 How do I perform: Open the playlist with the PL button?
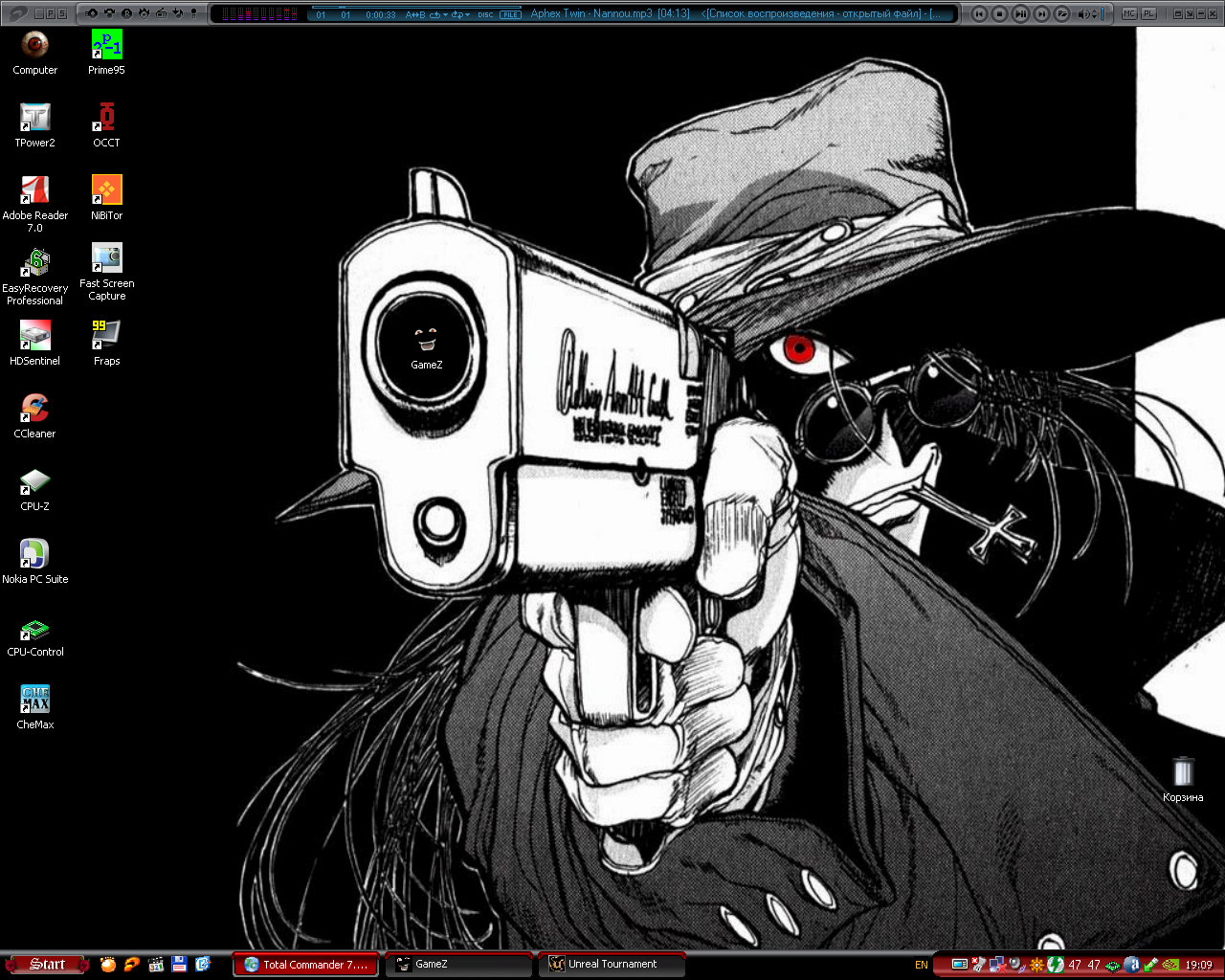pyautogui.click(x=1148, y=13)
